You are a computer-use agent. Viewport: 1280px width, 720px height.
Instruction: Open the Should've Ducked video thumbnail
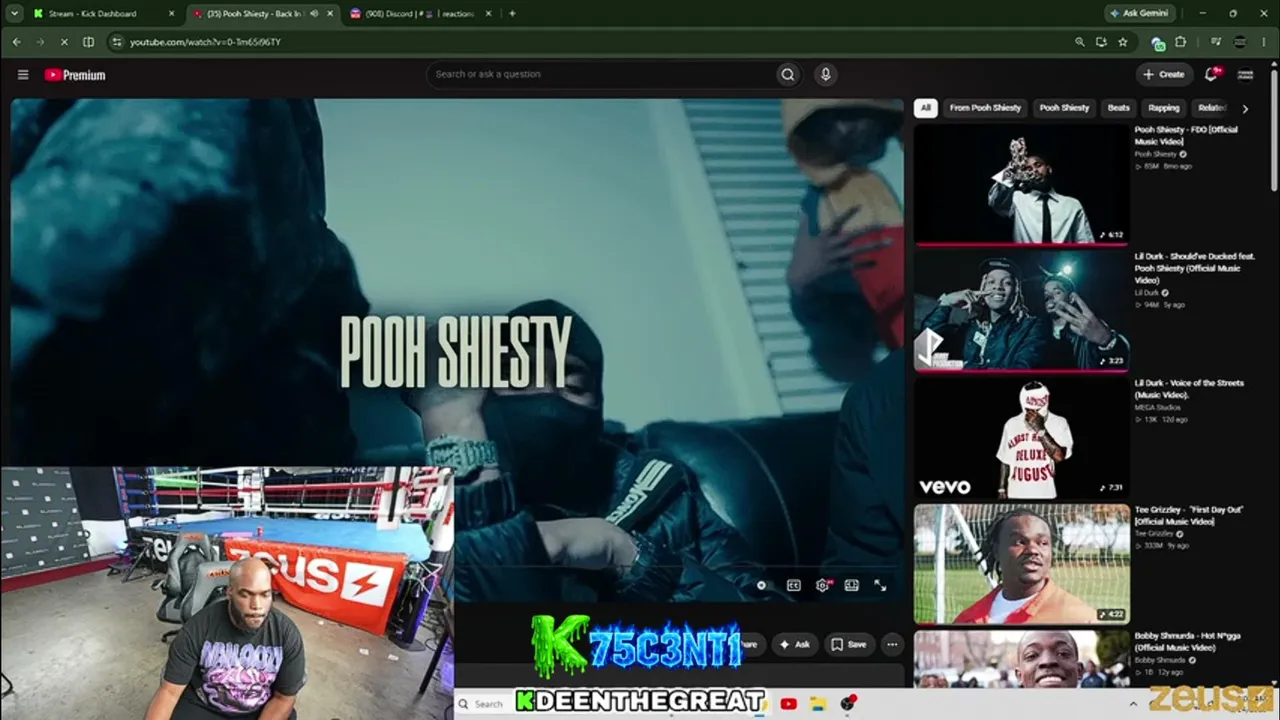point(1021,311)
